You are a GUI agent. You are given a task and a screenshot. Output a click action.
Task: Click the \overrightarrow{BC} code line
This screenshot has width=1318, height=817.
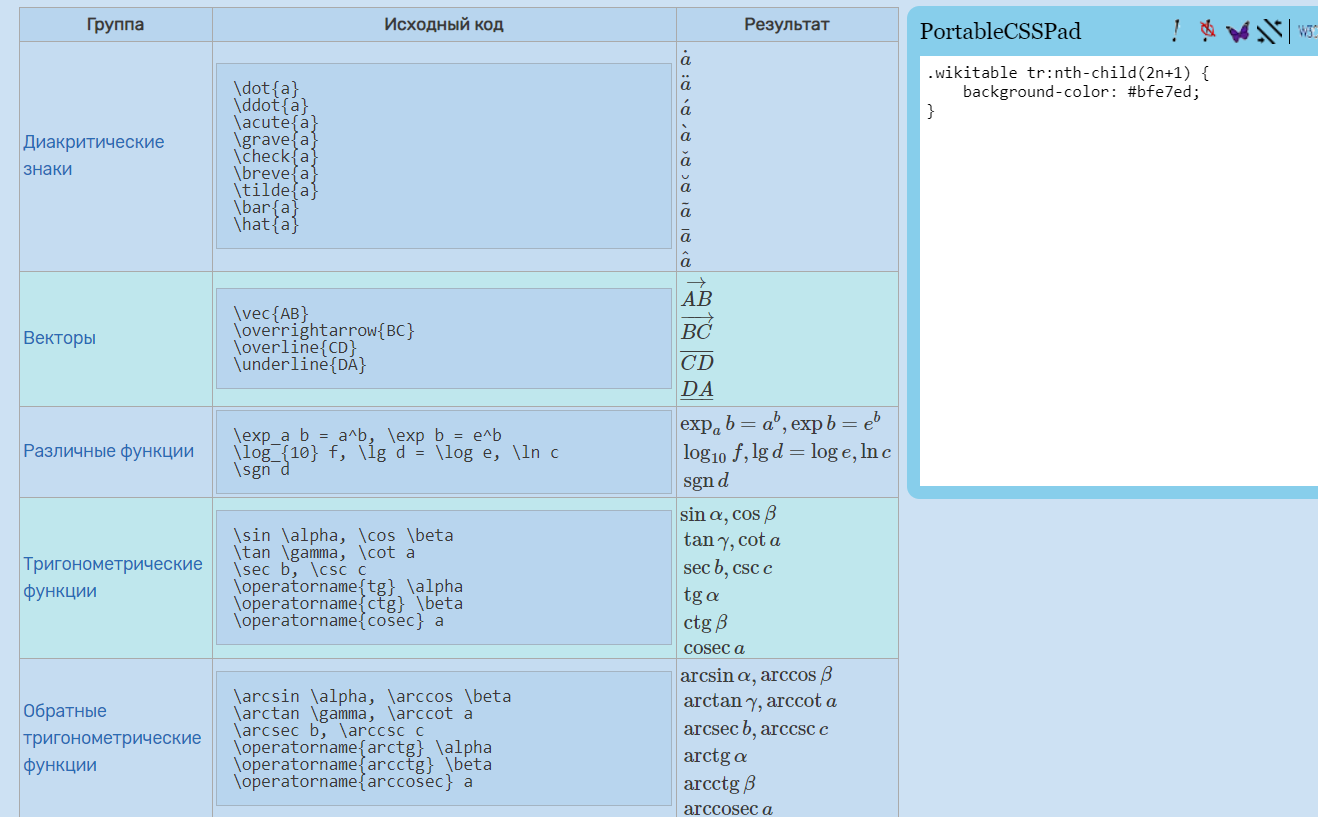(324, 331)
